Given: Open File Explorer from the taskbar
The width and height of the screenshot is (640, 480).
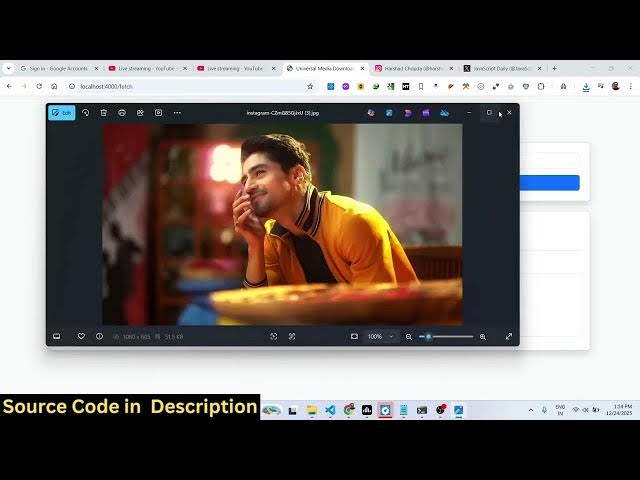Looking at the screenshot, I should [312, 410].
